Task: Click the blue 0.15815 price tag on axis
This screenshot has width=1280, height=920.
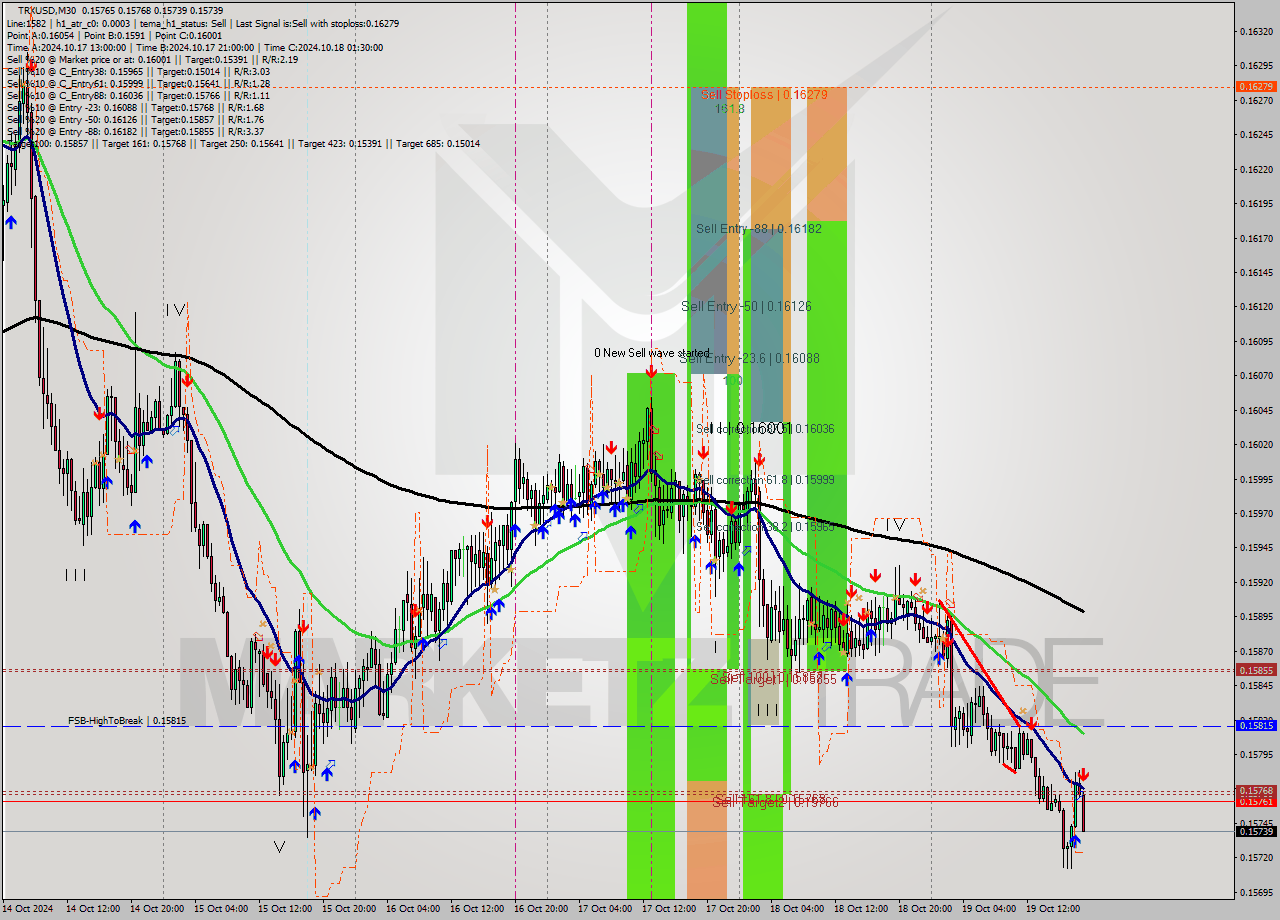Action: [1256, 725]
